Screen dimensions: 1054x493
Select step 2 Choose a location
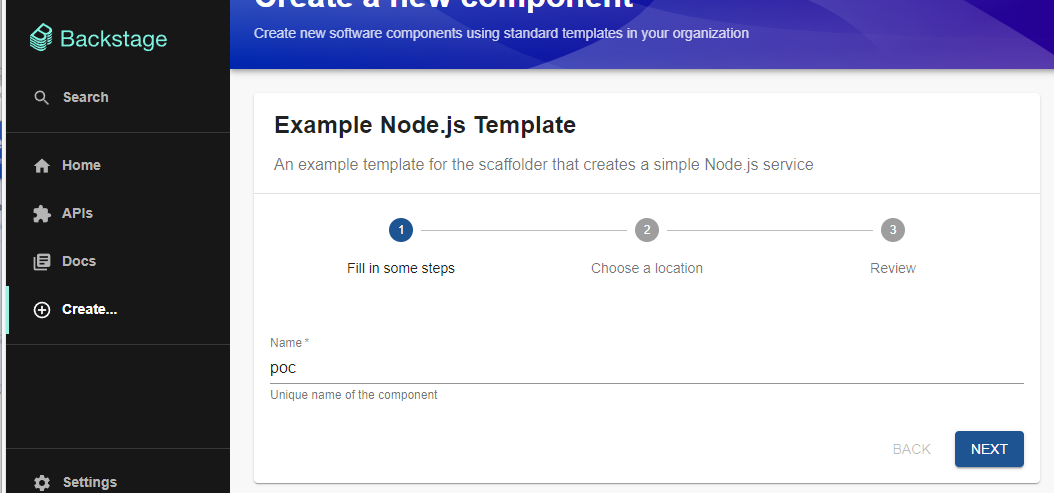(x=647, y=268)
